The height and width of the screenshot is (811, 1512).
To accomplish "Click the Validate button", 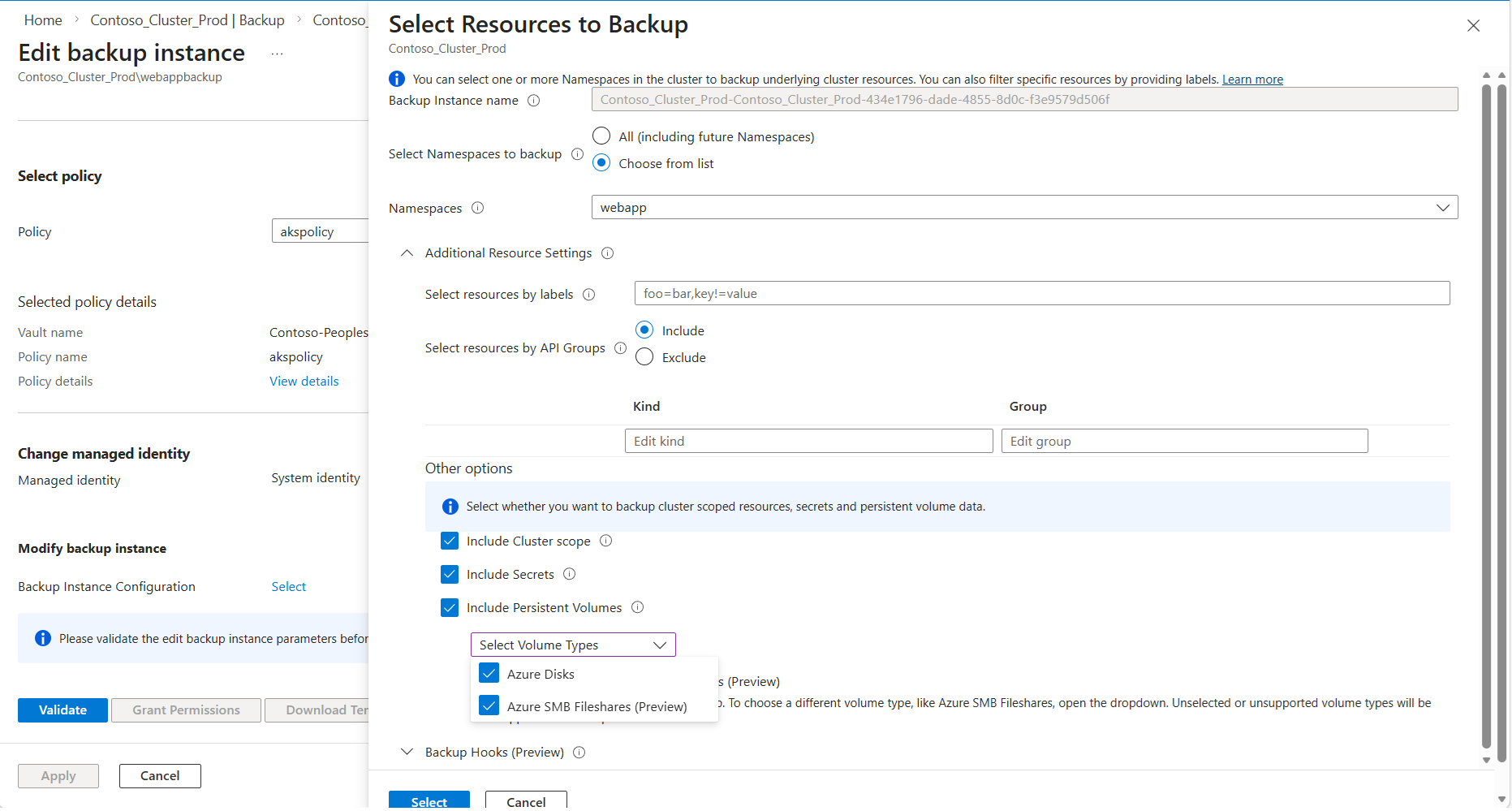I will tap(62, 710).
